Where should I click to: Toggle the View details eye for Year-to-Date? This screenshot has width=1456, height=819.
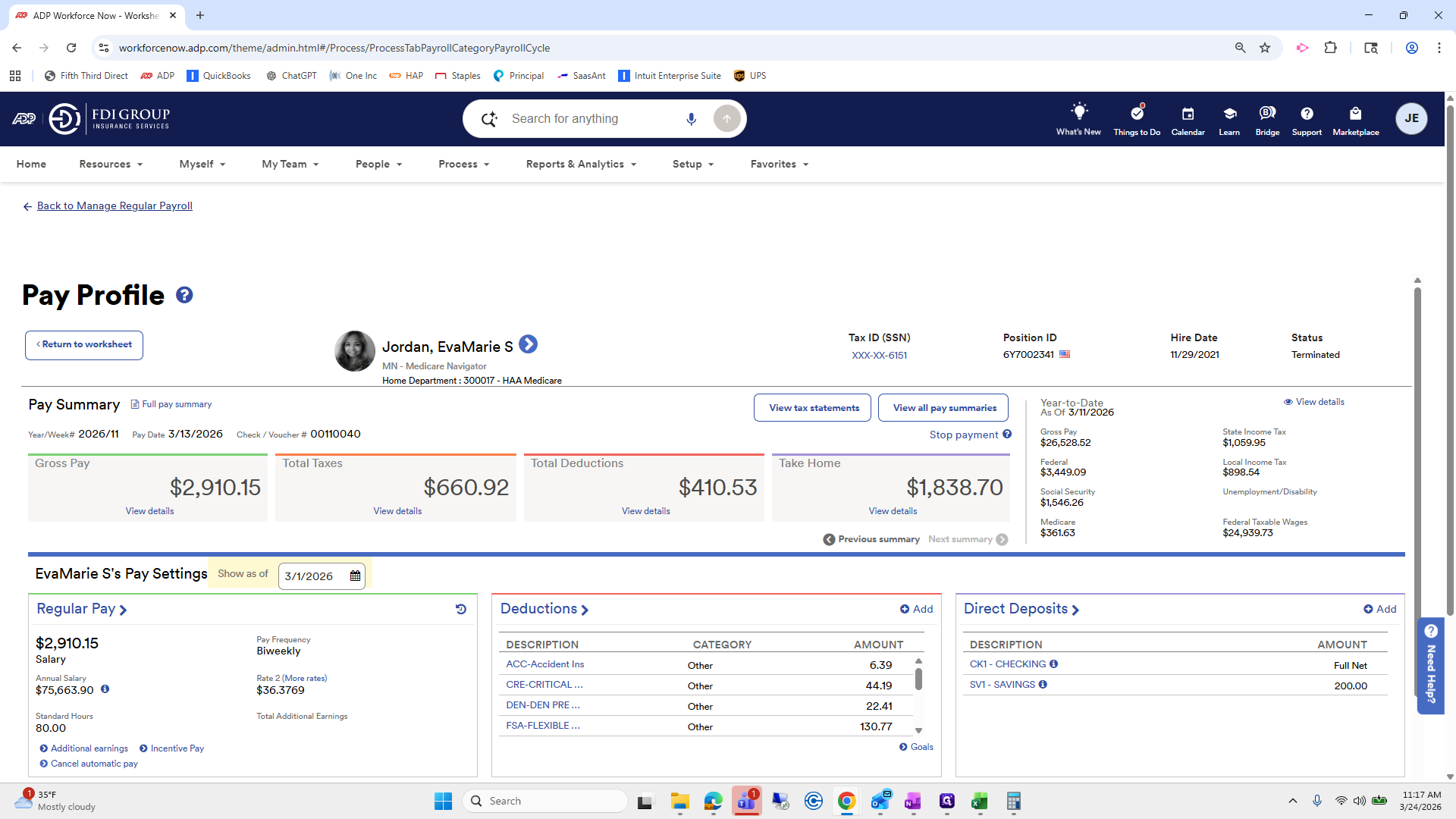(x=1288, y=402)
